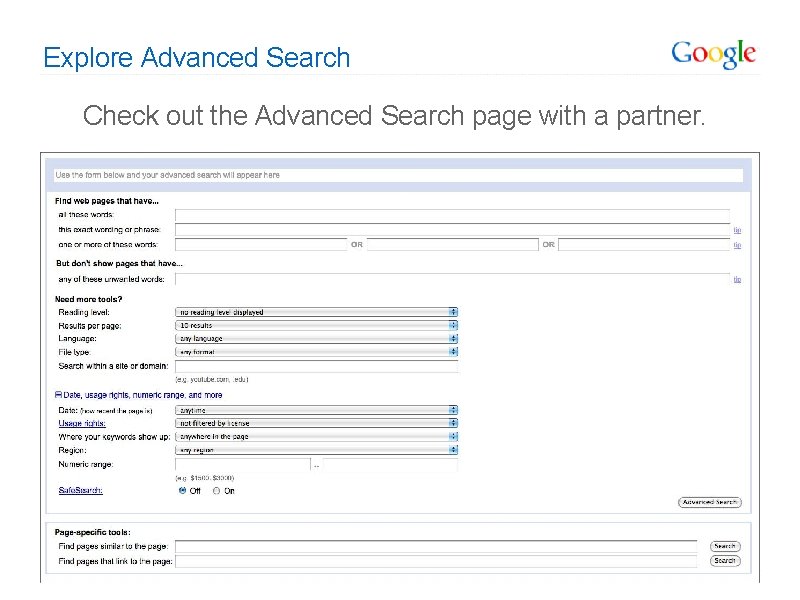Open the Language dropdown
Image resolution: width=800 pixels, height=600 pixels.
click(x=316, y=338)
